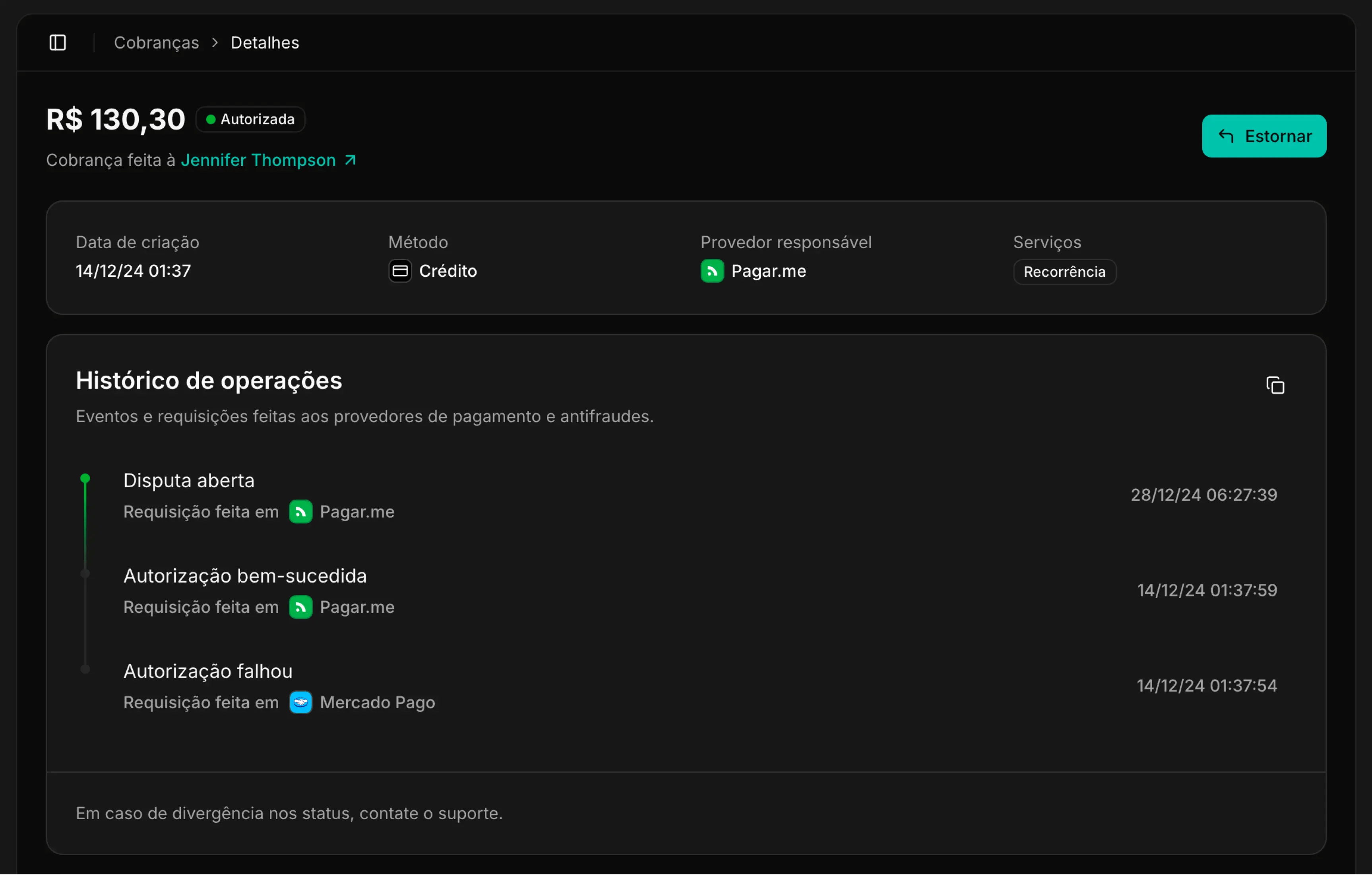Click the Data de criação label

coord(137,242)
